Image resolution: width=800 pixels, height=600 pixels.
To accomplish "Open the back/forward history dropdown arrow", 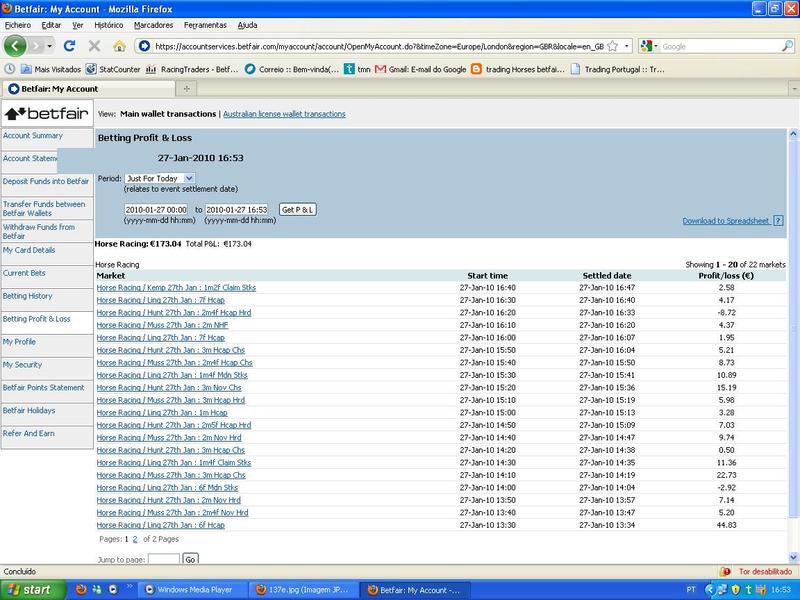I will [x=49, y=46].
